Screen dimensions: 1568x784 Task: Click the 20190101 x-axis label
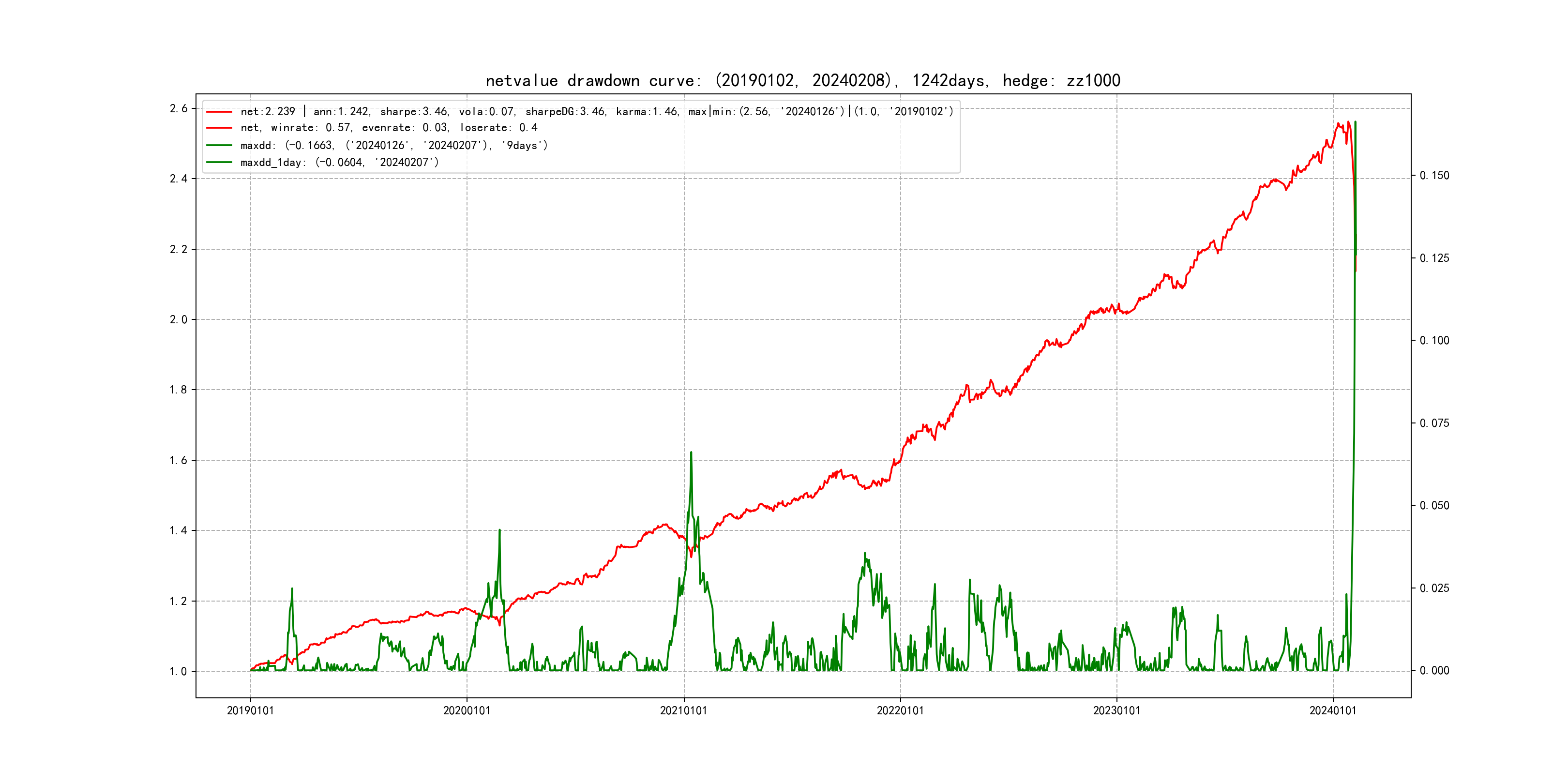pos(250,710)
